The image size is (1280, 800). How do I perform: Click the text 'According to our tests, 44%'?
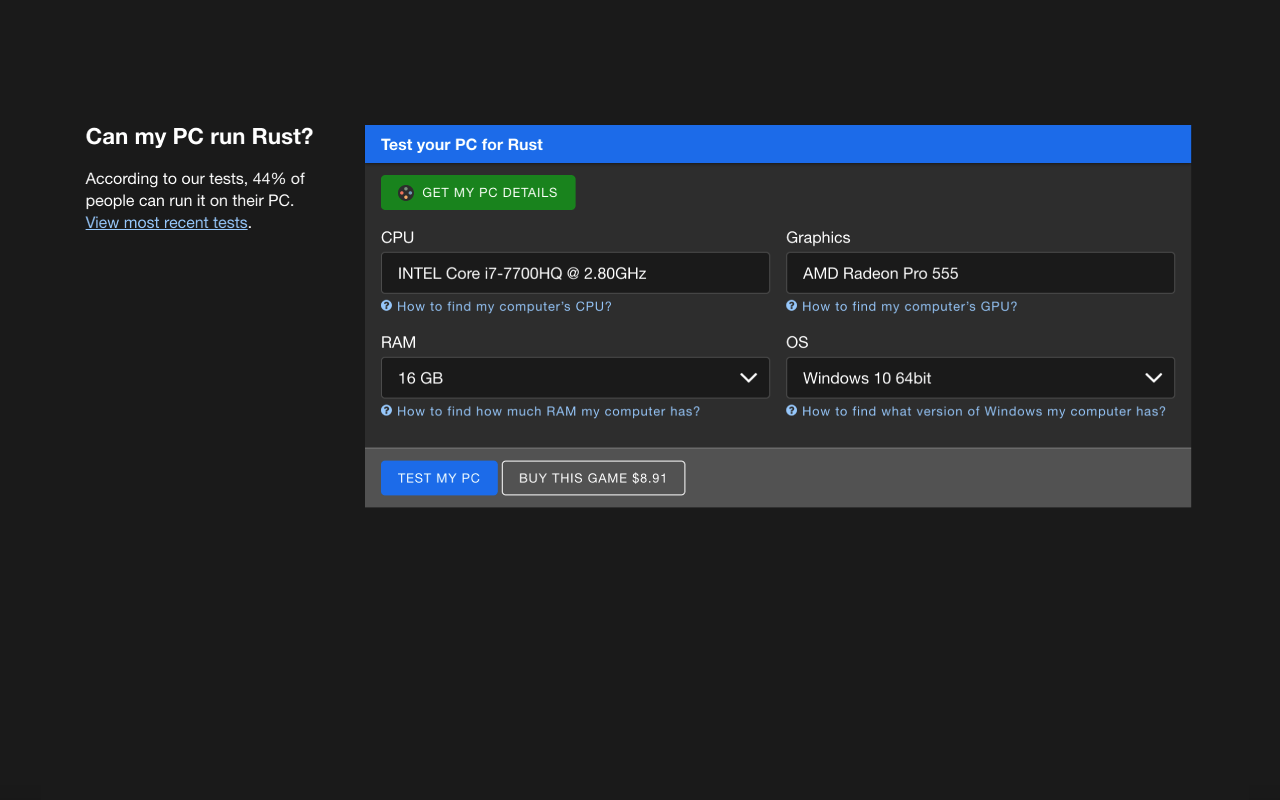pyautogui.click(x=186, y=179)
